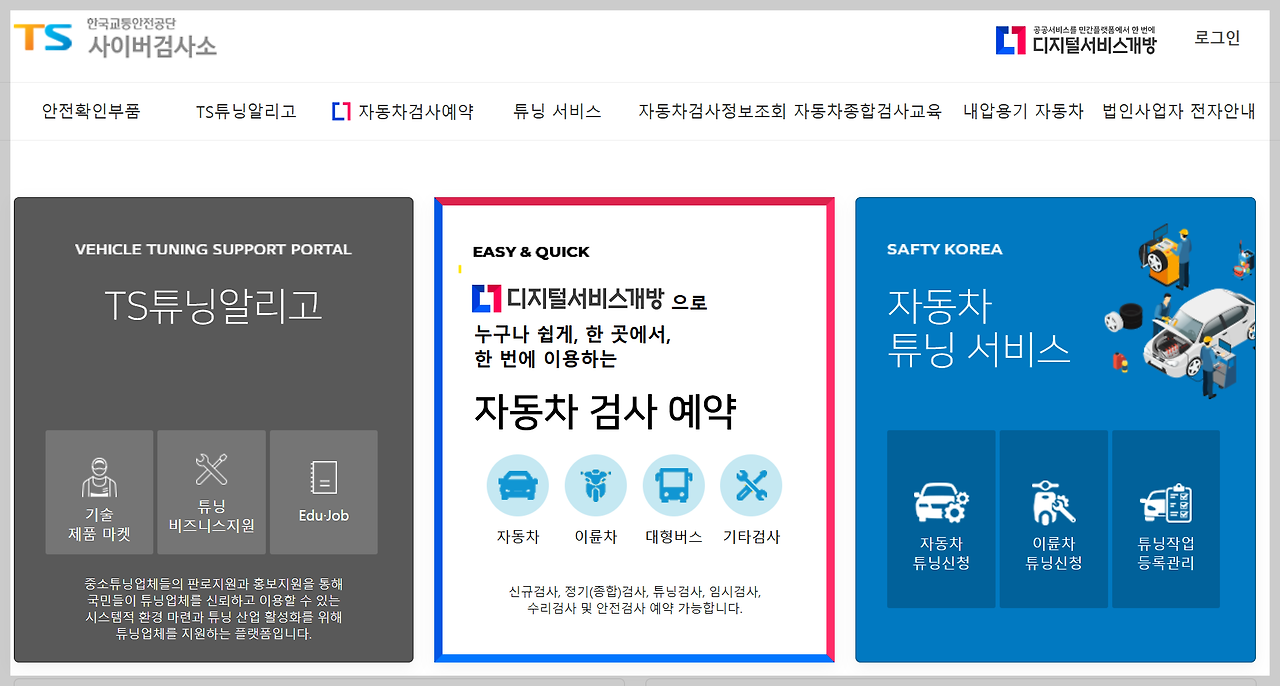Click the inspection types description text
1280x686 pixels.
point(634,599)
